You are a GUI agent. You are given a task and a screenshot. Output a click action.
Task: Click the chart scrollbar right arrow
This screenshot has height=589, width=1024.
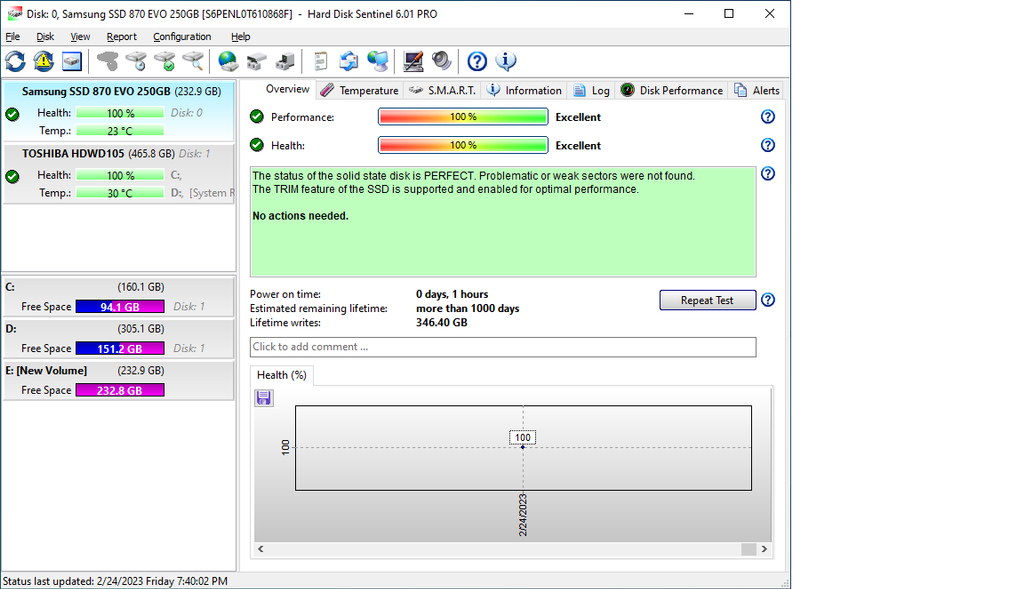pos(765,549)
